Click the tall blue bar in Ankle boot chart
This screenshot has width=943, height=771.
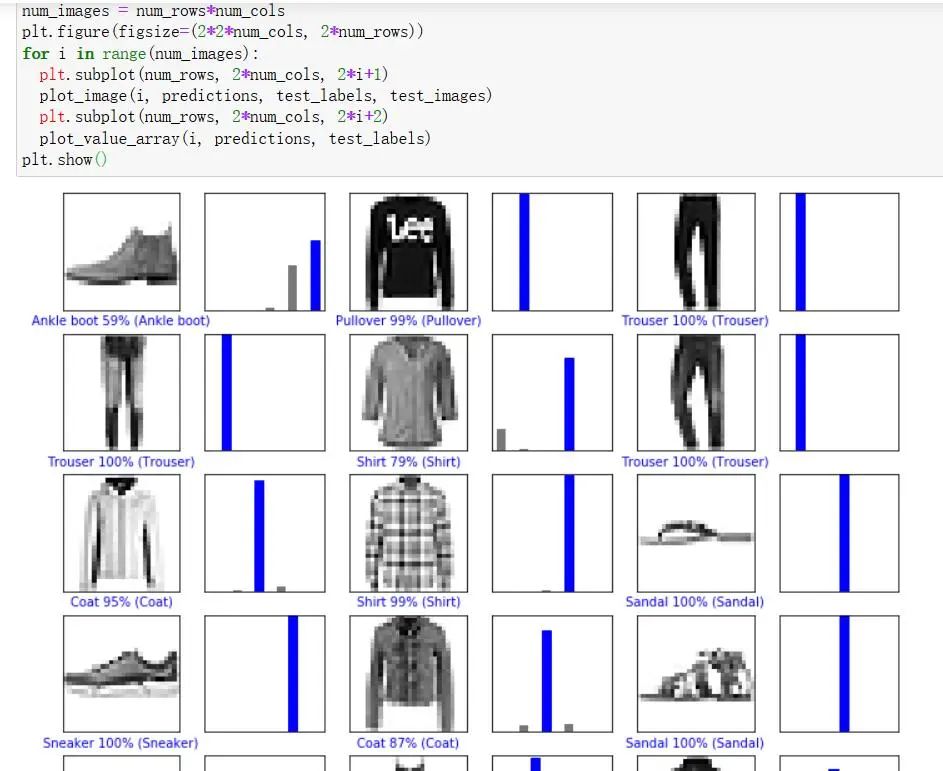316,275
